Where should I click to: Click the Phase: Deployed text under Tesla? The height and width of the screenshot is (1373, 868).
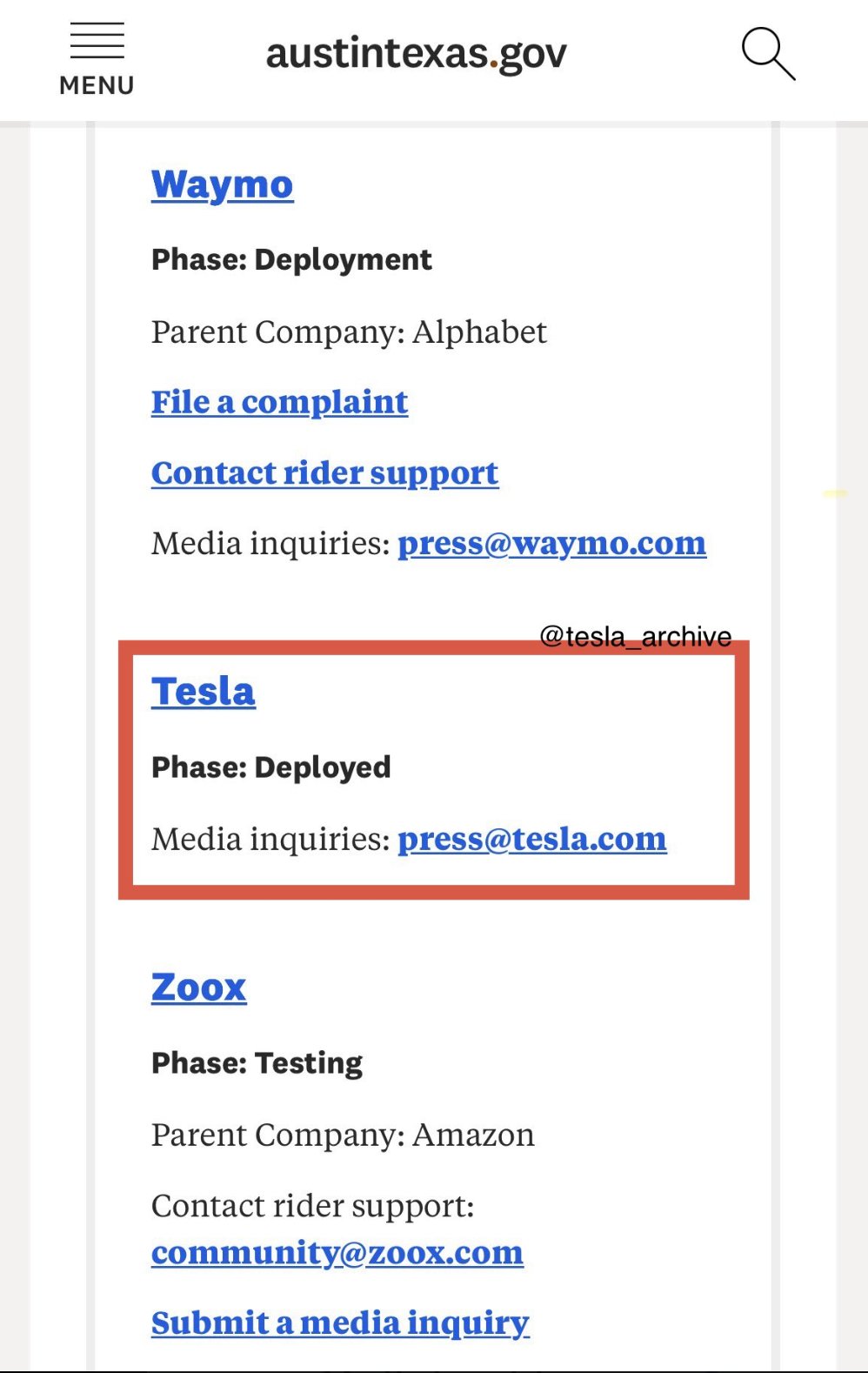coord(270,767)
